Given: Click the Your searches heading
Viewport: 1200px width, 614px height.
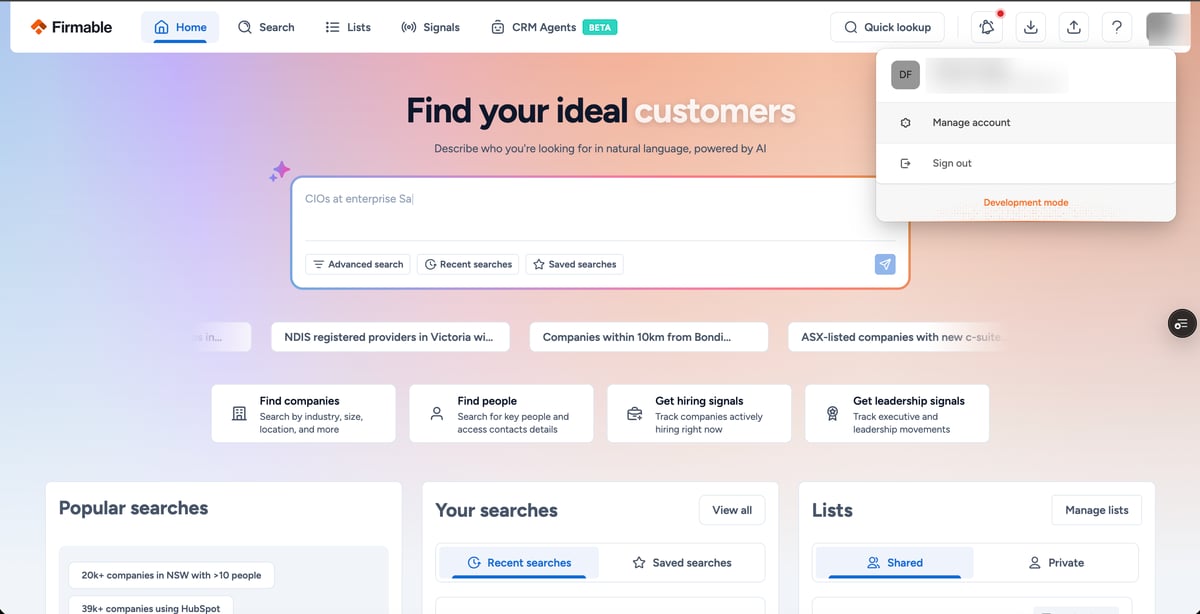Looking at the screenshot, I should click(x=496, y=510).
